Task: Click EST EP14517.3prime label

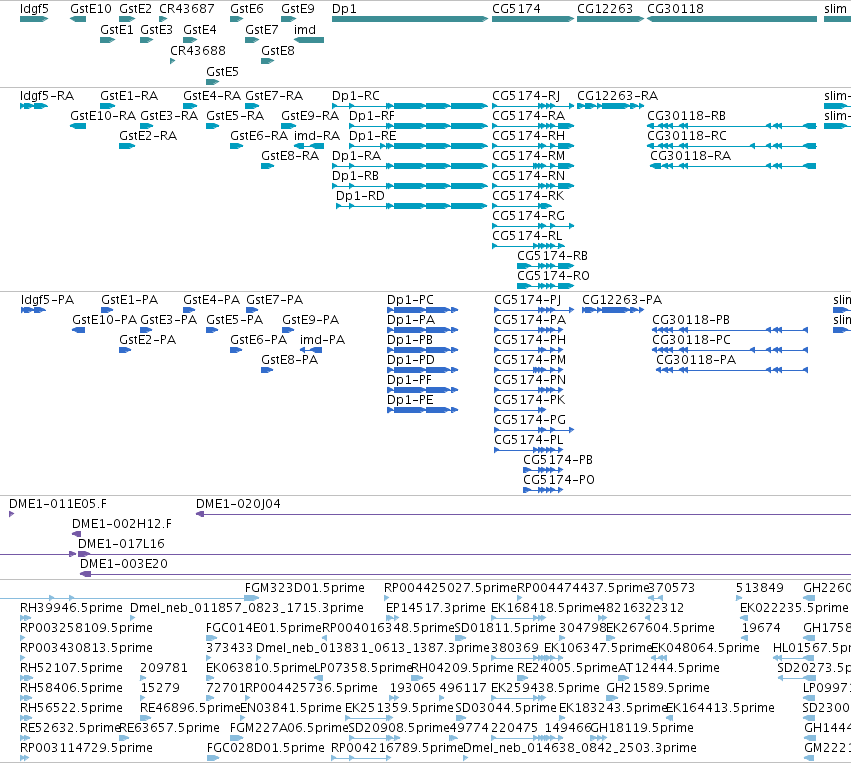Action: click(x=435, y=608)
